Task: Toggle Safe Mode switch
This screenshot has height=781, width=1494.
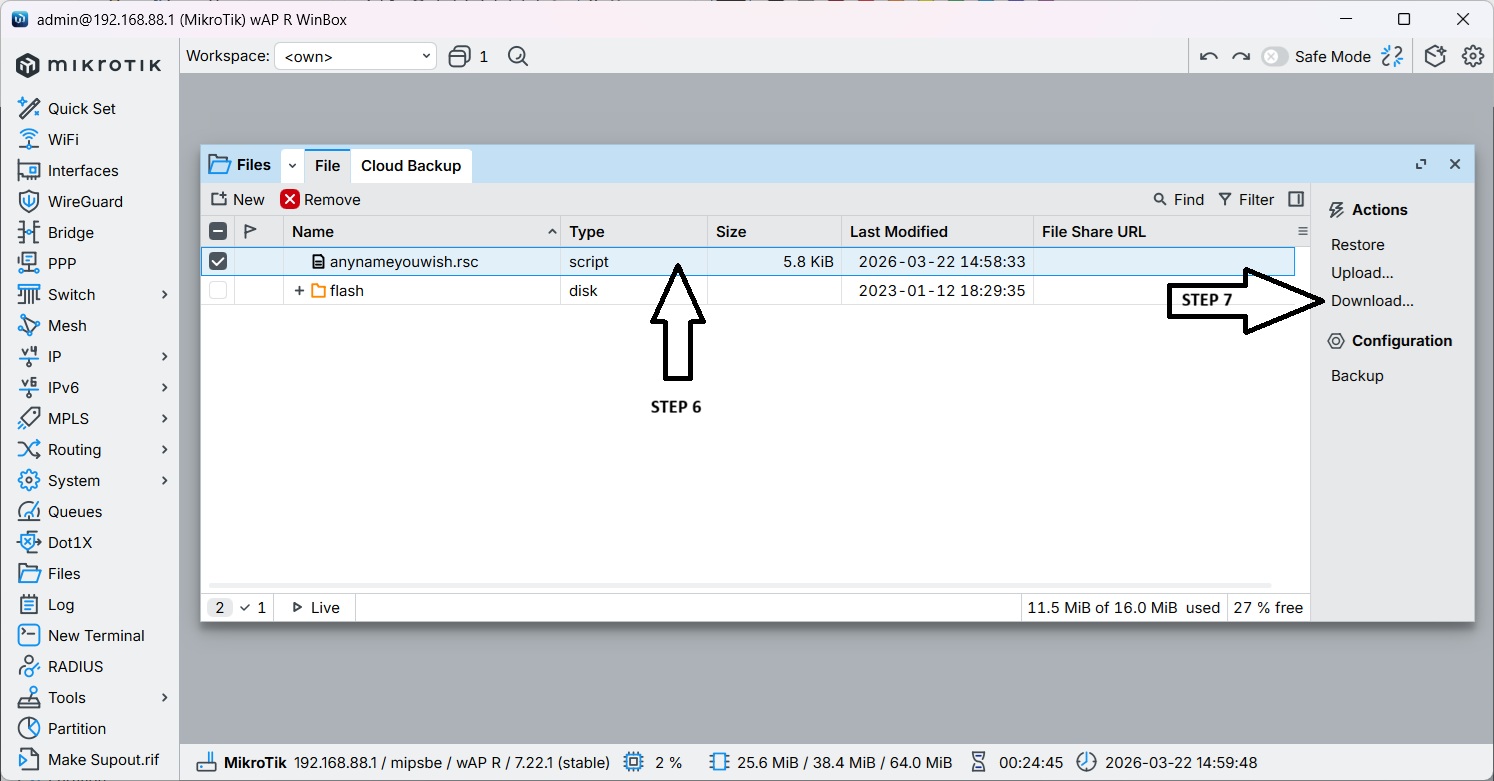Action: tap(1274, 57)
